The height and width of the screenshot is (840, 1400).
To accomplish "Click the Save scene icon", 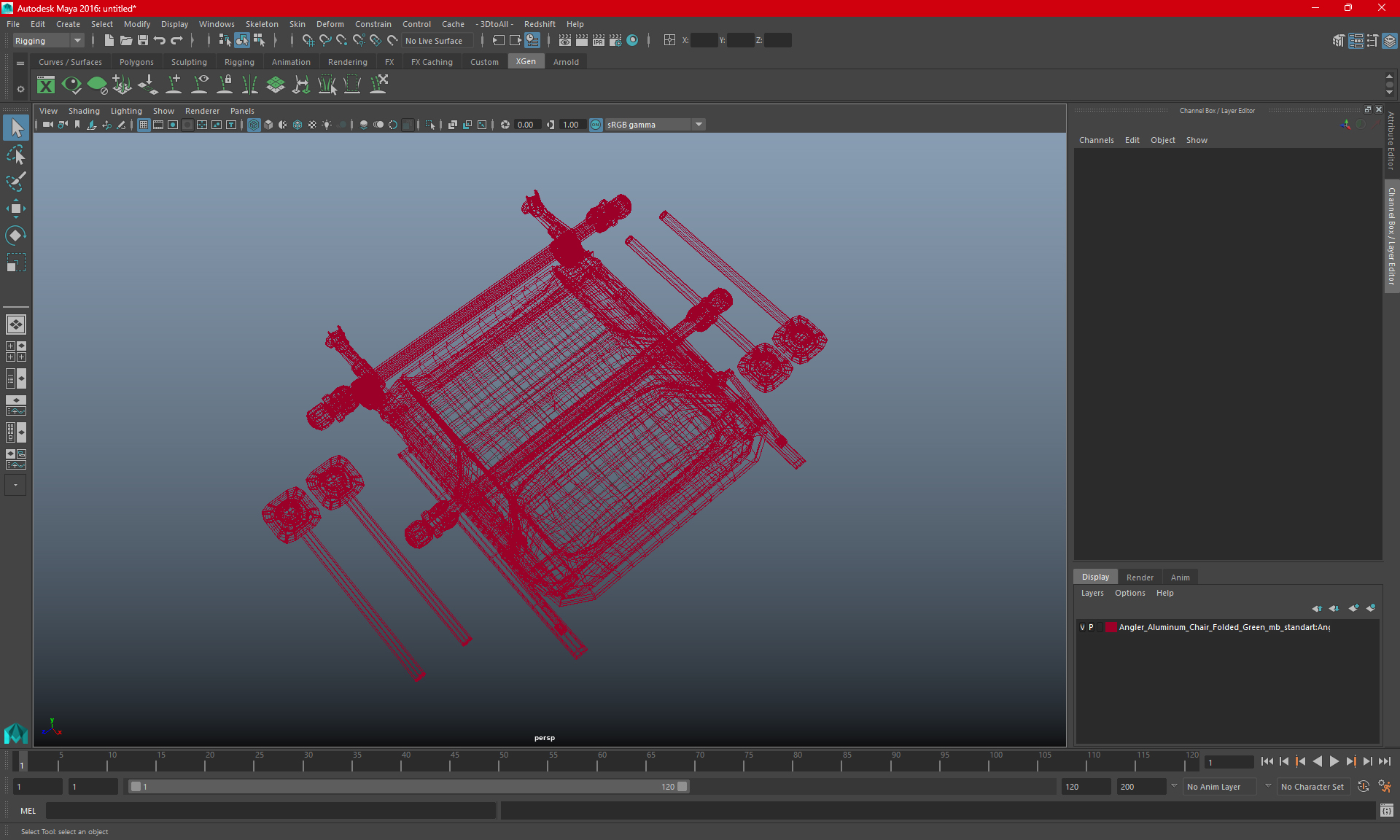I will [143, 41].
